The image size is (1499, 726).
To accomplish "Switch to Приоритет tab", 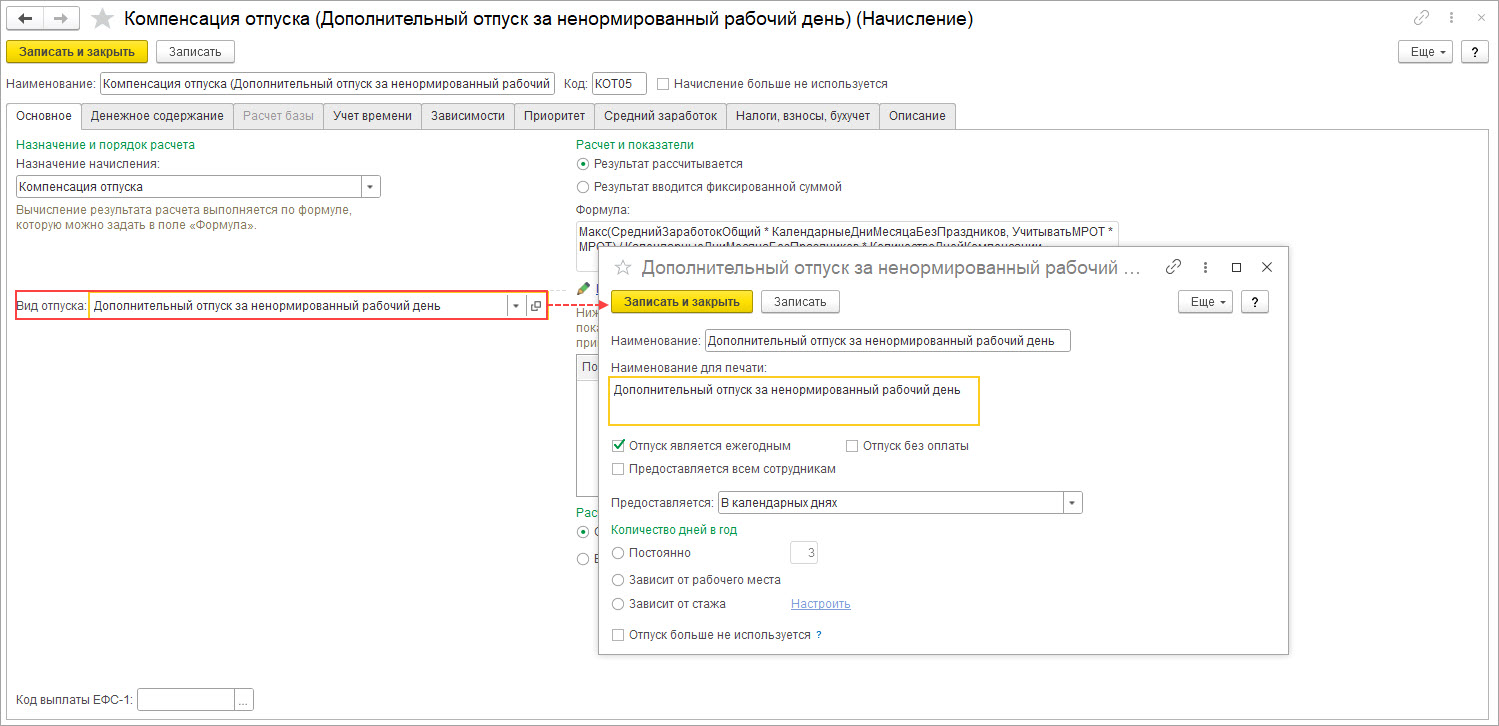I will coord(554,116).
